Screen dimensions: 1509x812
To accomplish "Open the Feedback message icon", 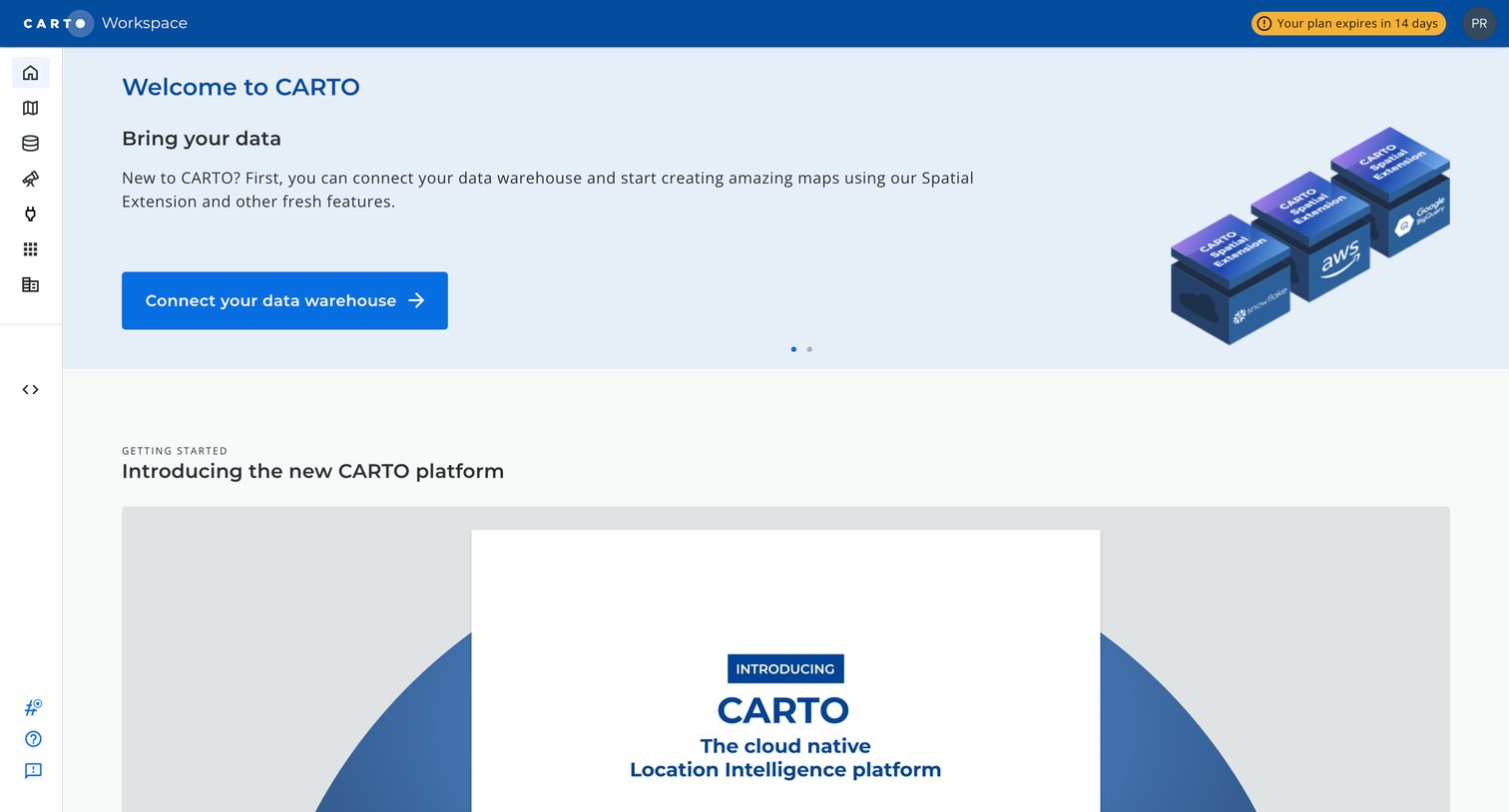I will click(33, 771).
